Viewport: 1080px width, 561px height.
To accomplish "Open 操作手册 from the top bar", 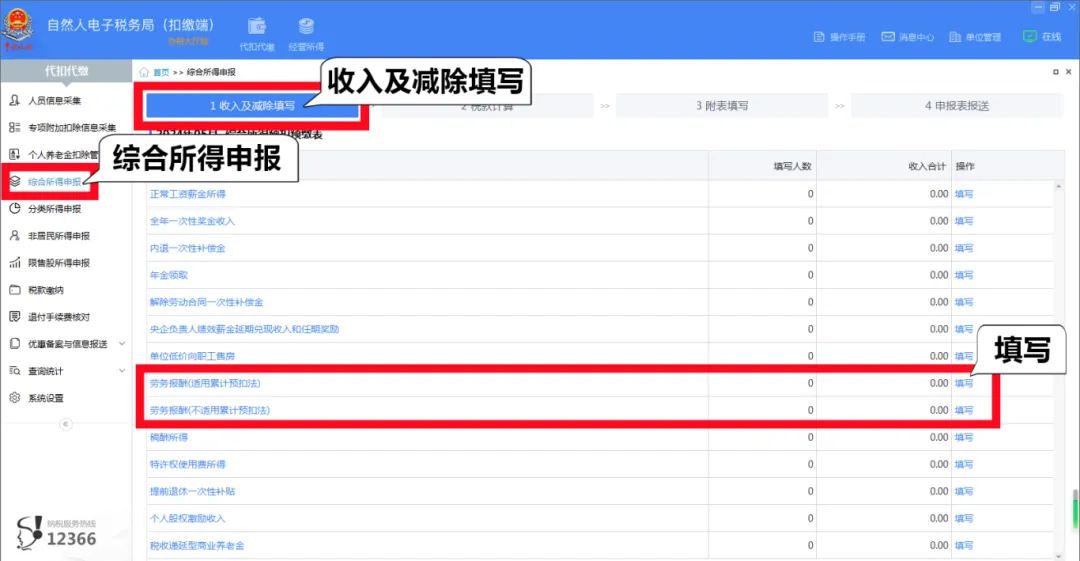I will (840, 37).
